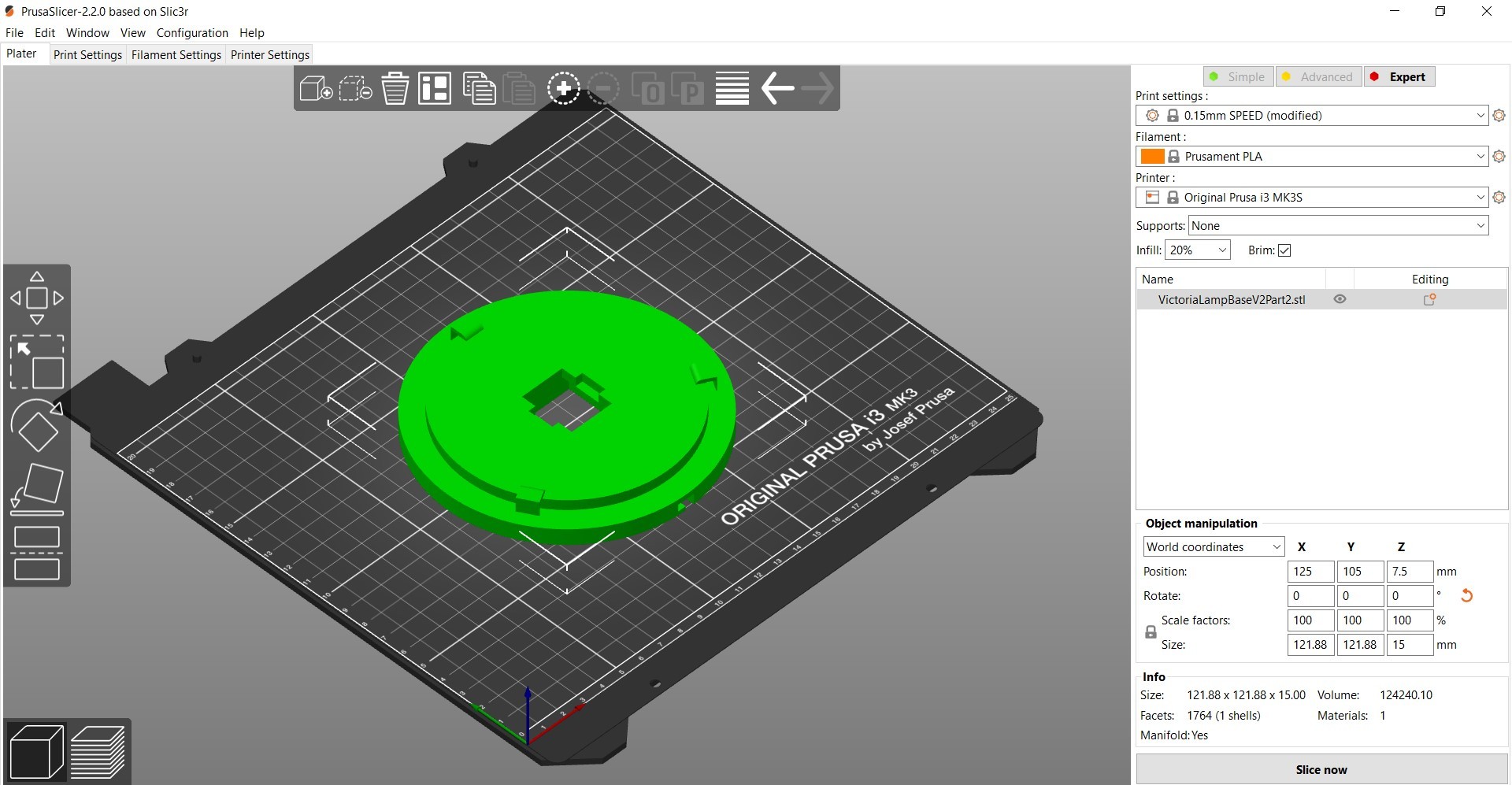Switch to the sliced layers preview
The width and height of the screenshot is (1512, 785).
[x=98, y=751]
